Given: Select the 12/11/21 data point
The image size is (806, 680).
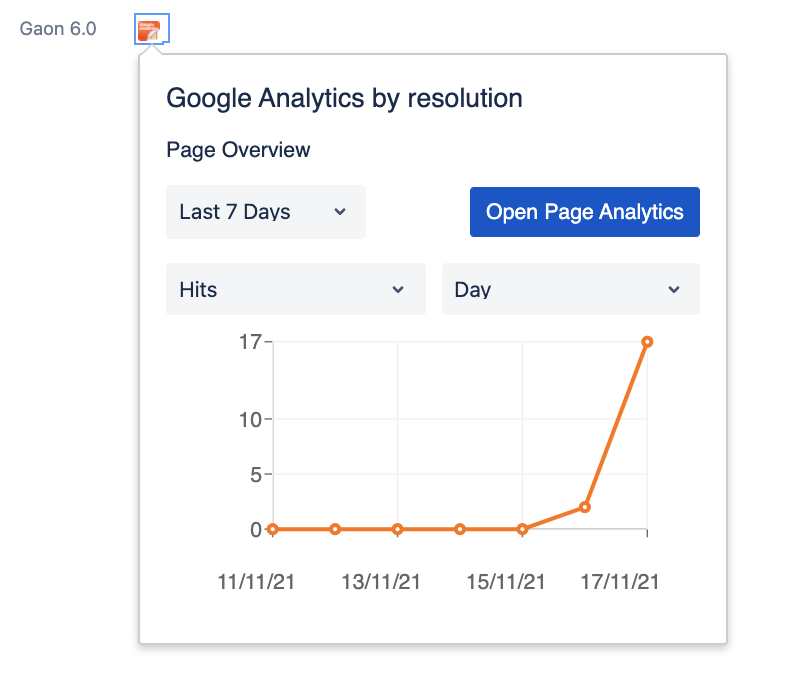Looking at the screenshot, I should 335,529.
